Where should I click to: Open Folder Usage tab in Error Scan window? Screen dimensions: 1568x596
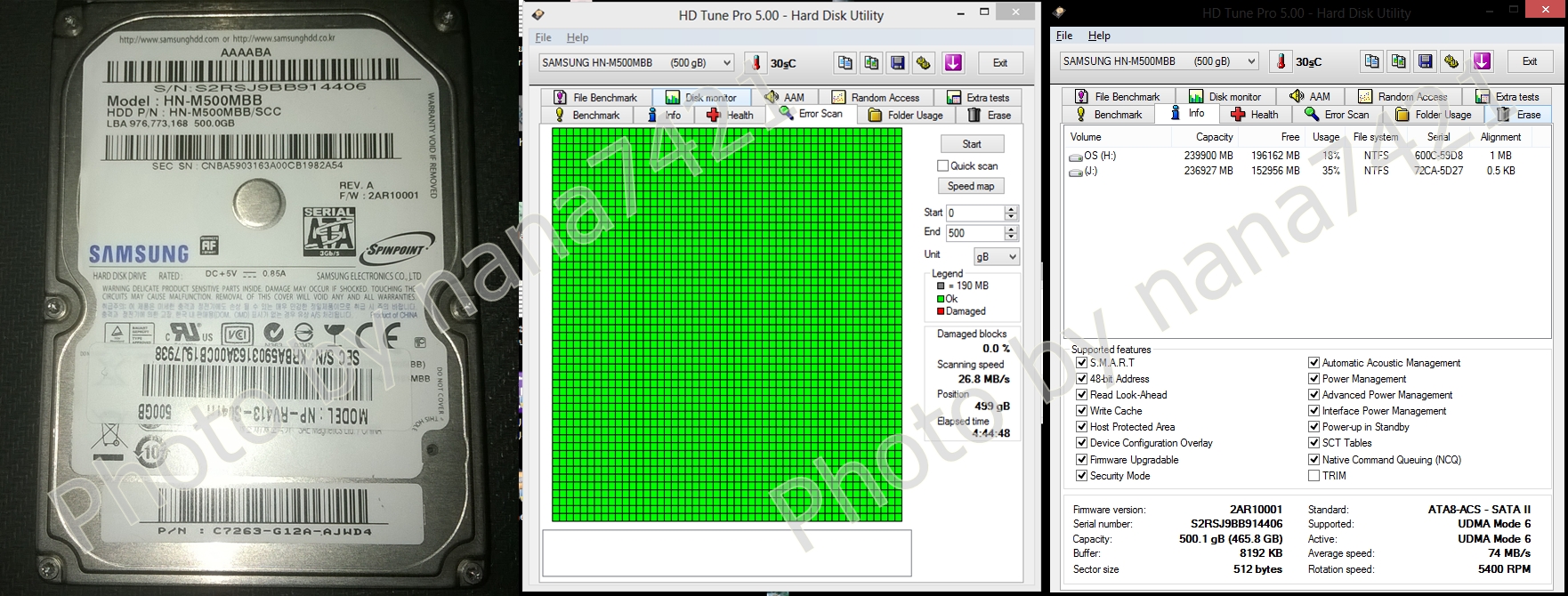coord(905,115)
